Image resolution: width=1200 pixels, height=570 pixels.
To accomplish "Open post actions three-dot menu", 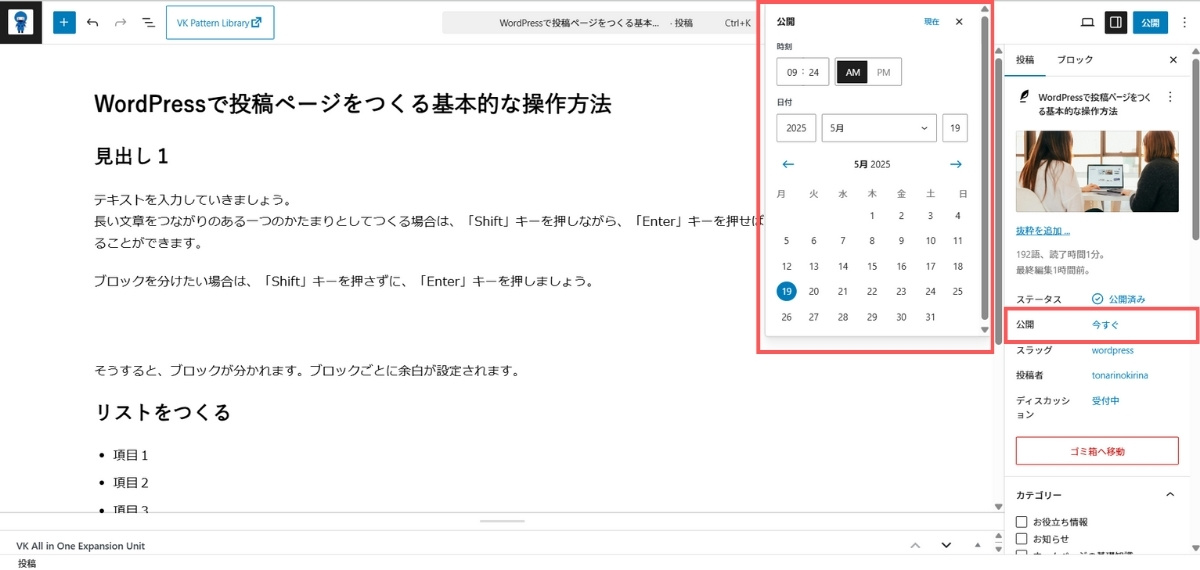I will click(1171, 97).
